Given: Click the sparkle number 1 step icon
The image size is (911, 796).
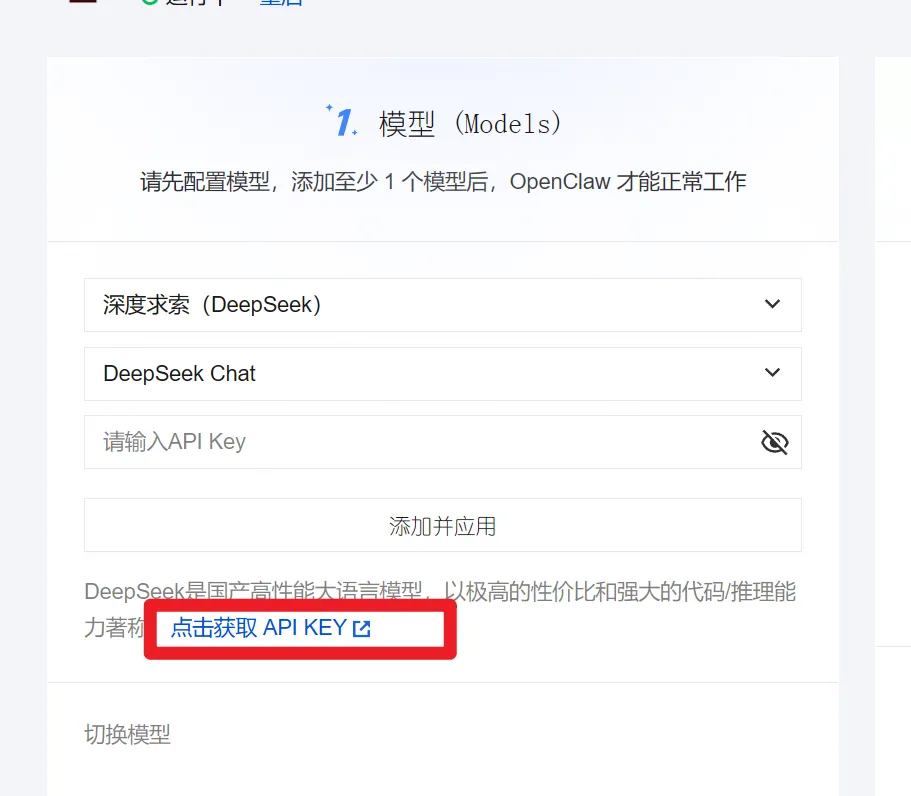Looking at the screenshot, I should click(342, 120).
